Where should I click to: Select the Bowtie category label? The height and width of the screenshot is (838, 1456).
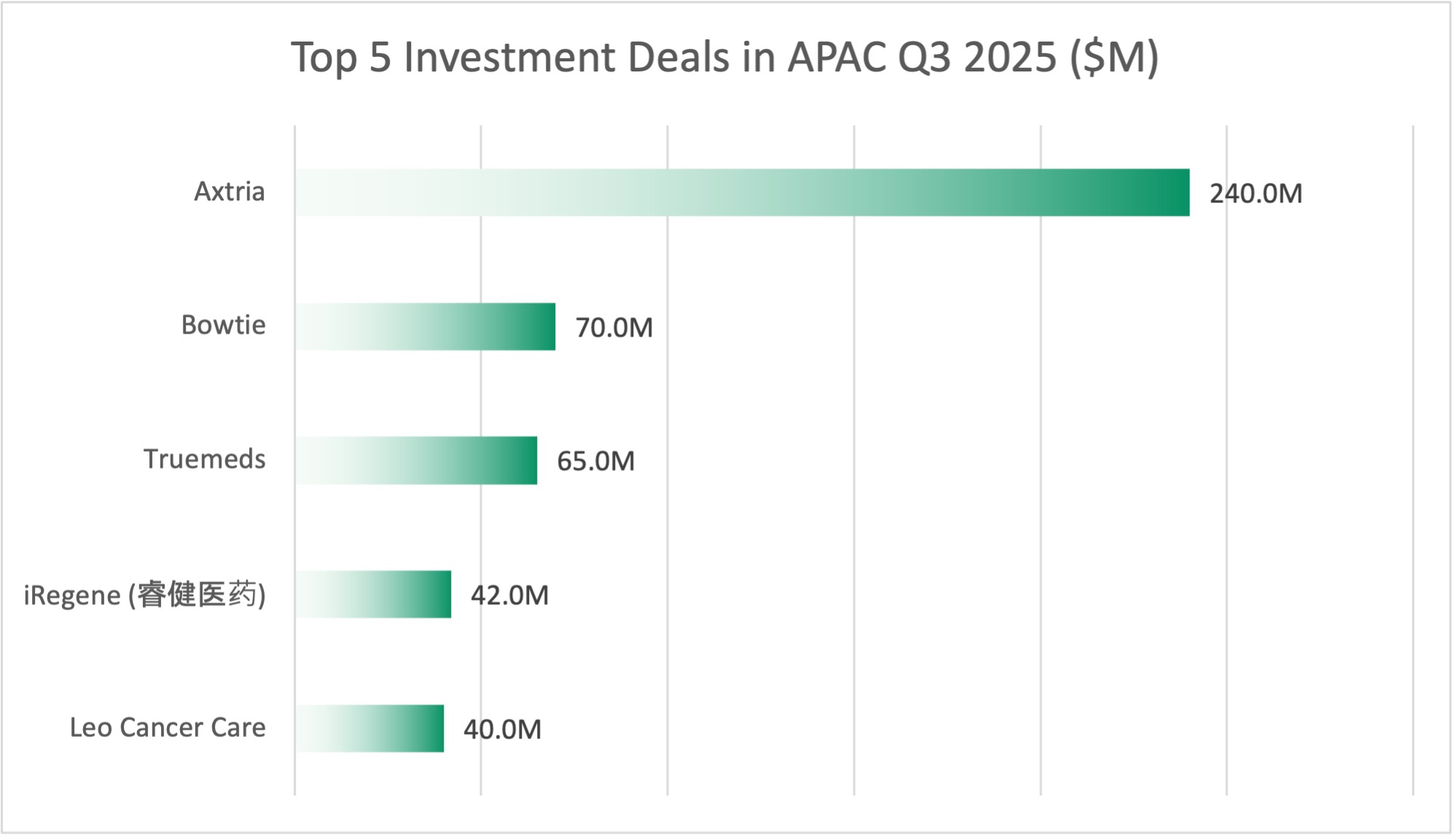click(x=223, y=325)
